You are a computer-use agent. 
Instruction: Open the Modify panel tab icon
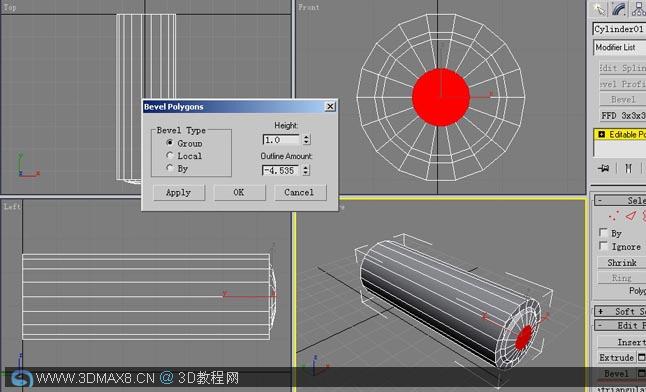tap(618, 9)
